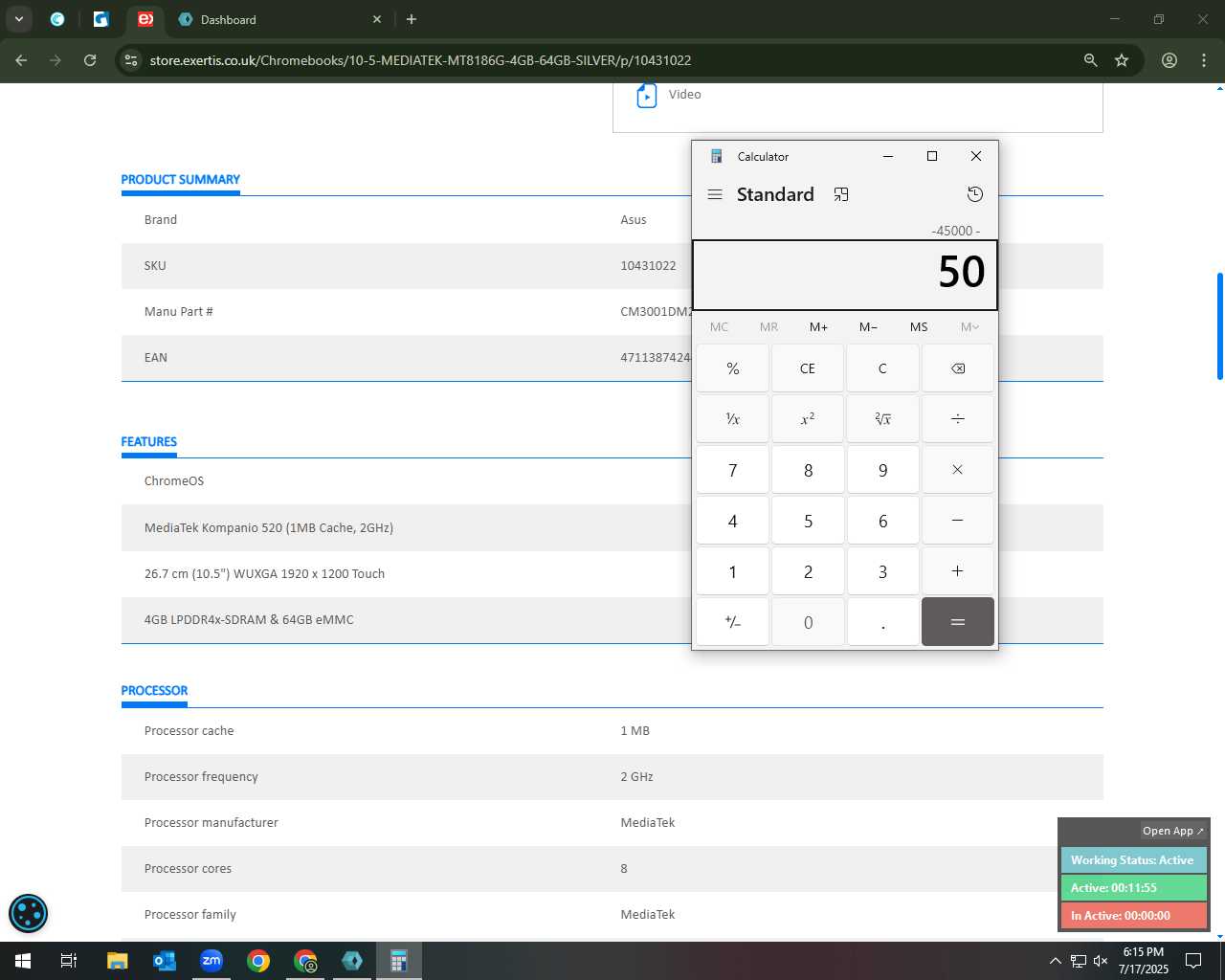
Task: Show hidden system tray icons
Action: click(1055, 961)
